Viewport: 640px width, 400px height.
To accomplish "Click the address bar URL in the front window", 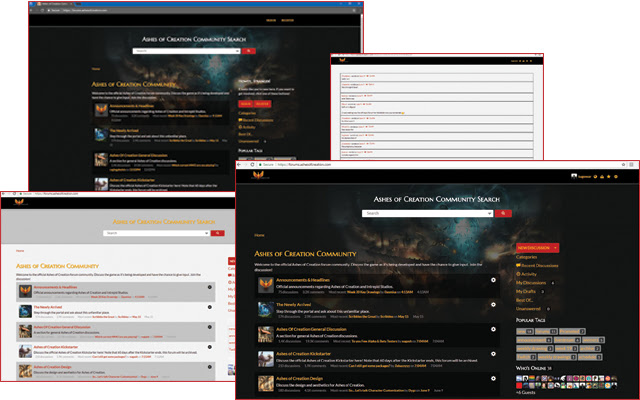I will (x=304, y=164).
